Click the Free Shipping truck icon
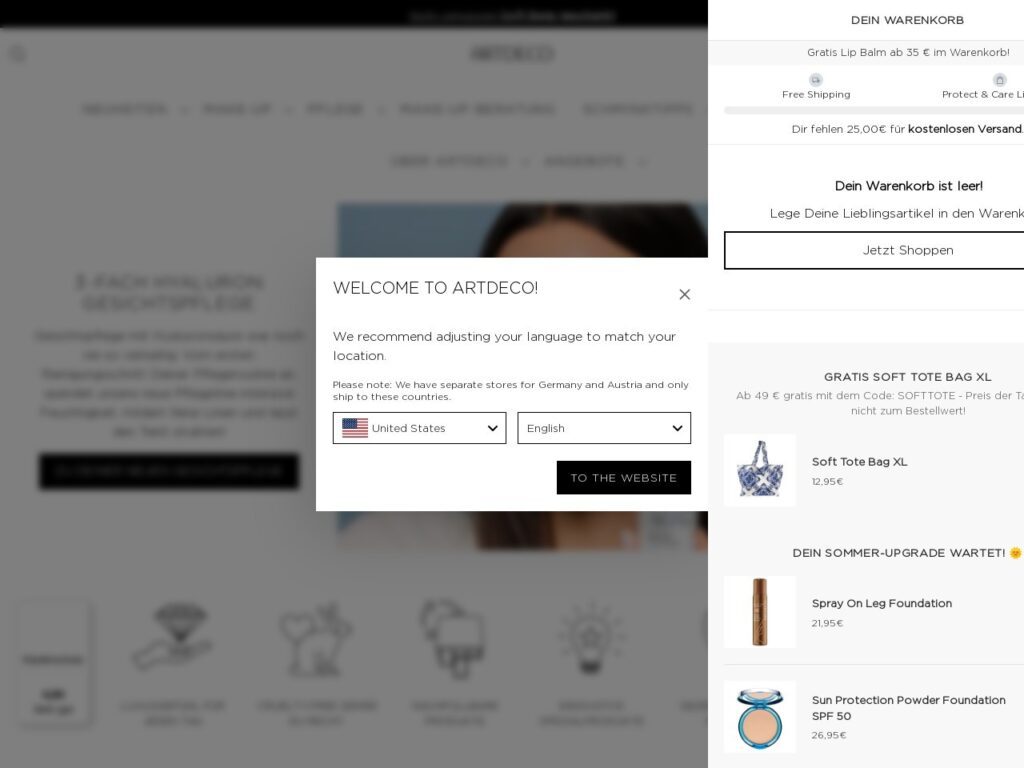Viewport: 1024px width, 768px height. coord(816,80)
